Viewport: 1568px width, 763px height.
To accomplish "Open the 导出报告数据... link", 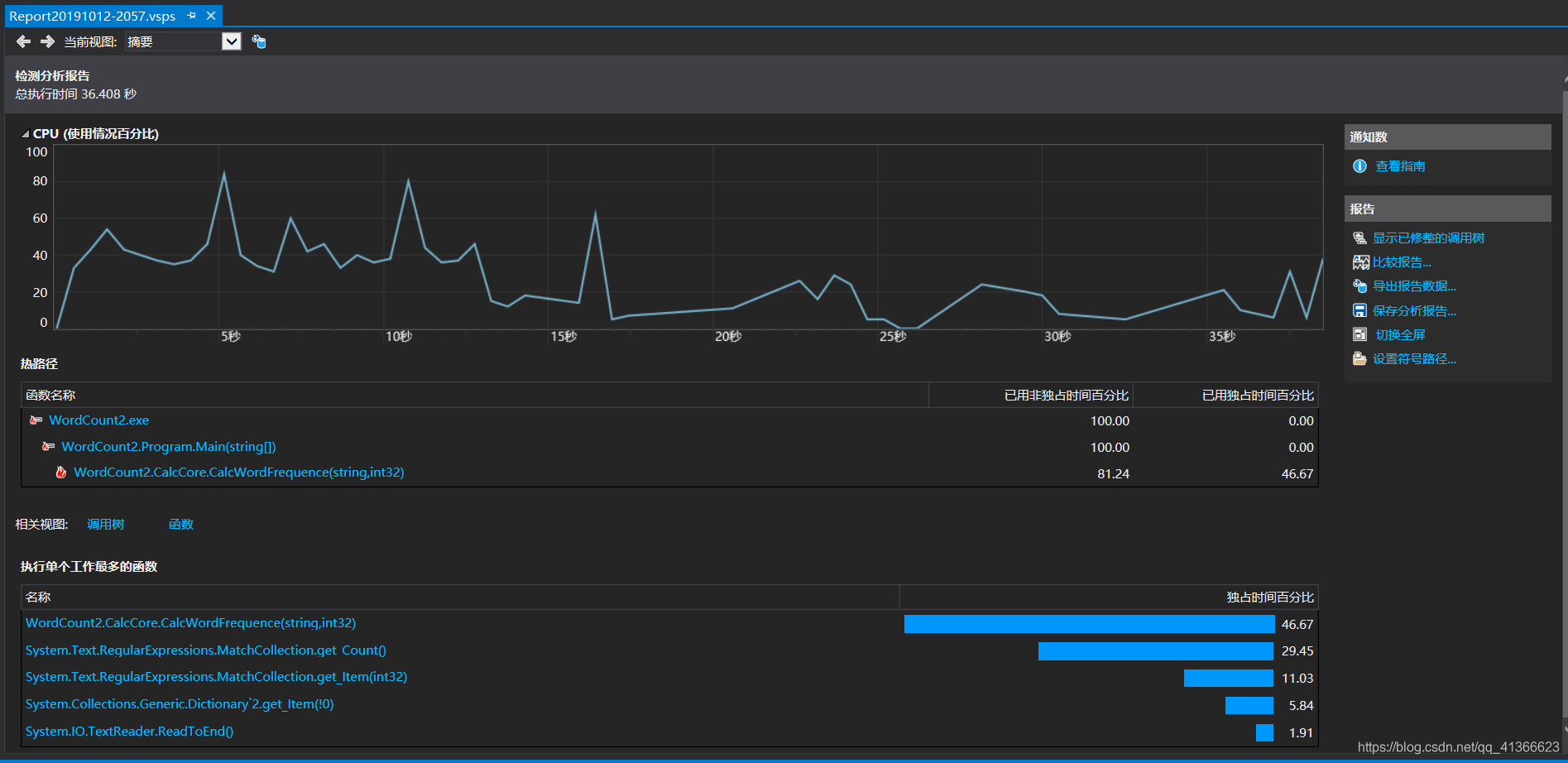I will click(x=1414, y=286).
